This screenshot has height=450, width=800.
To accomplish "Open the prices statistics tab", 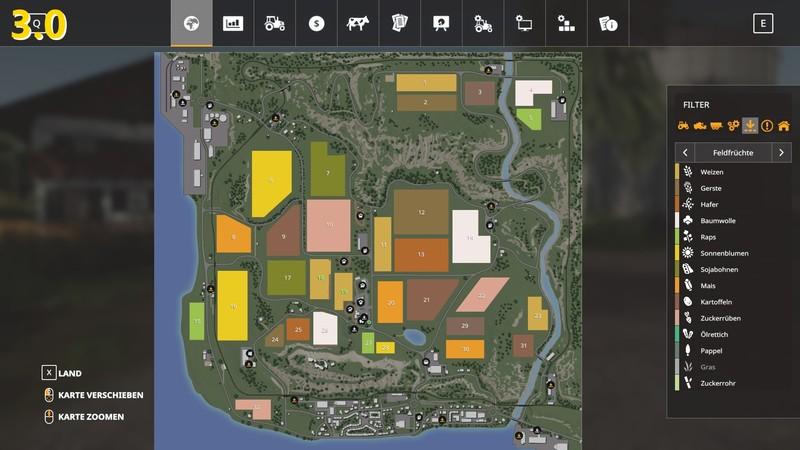I will coord(233,23).
